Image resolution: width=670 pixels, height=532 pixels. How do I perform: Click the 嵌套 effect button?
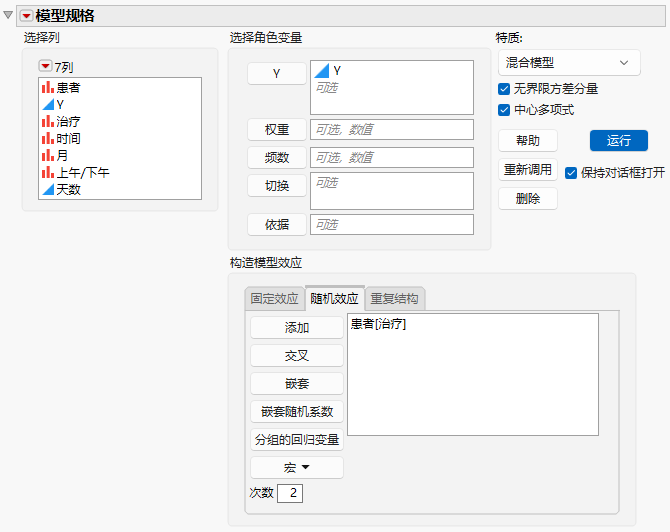[x=297, y=384]
